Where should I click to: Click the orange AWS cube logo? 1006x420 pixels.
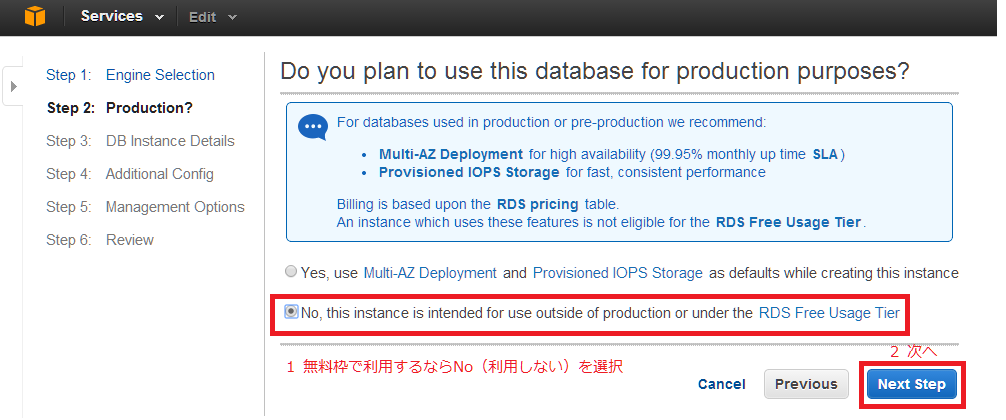click(x=35, y=16)
